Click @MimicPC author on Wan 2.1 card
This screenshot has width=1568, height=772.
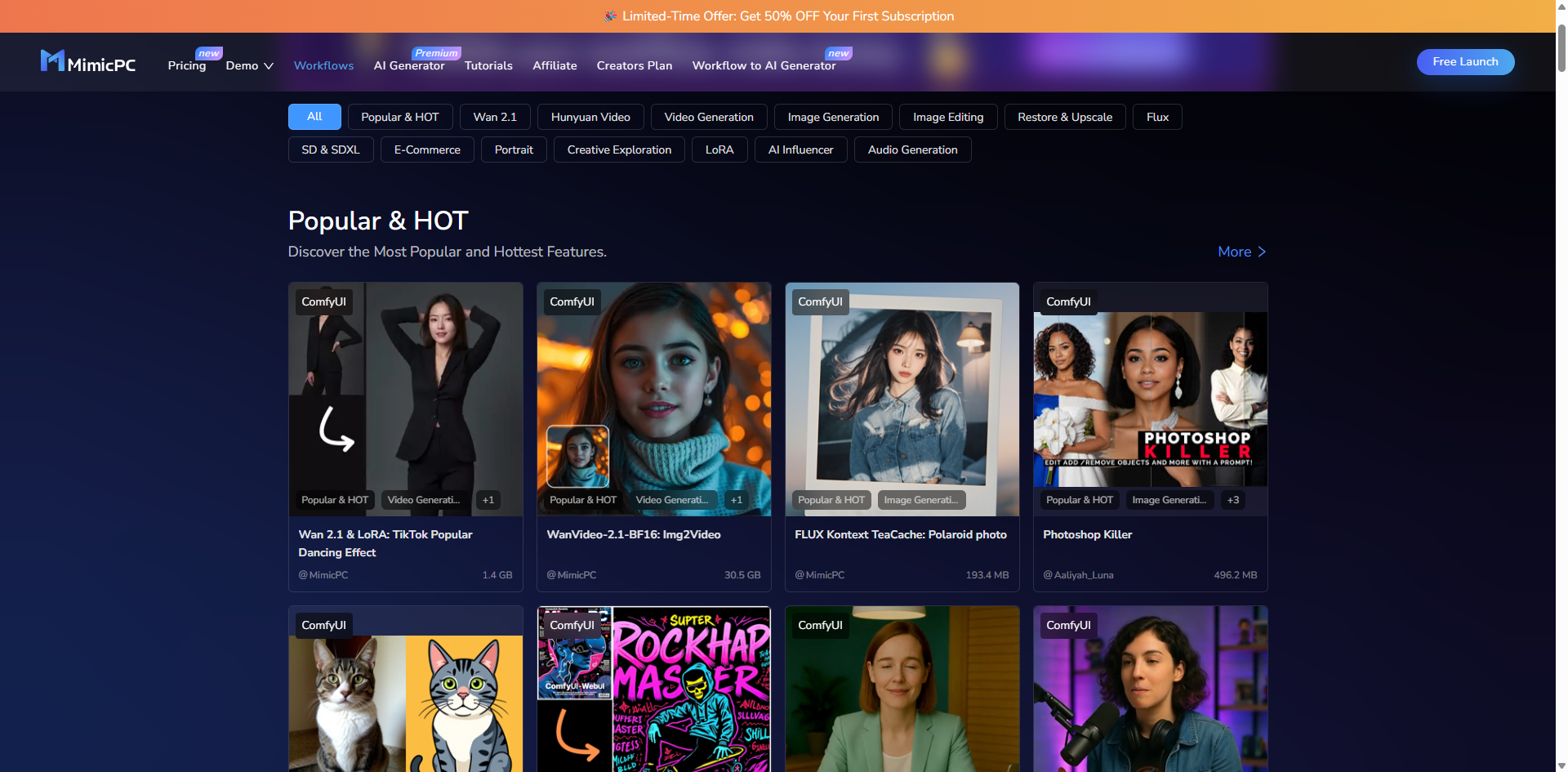(323, 575)
